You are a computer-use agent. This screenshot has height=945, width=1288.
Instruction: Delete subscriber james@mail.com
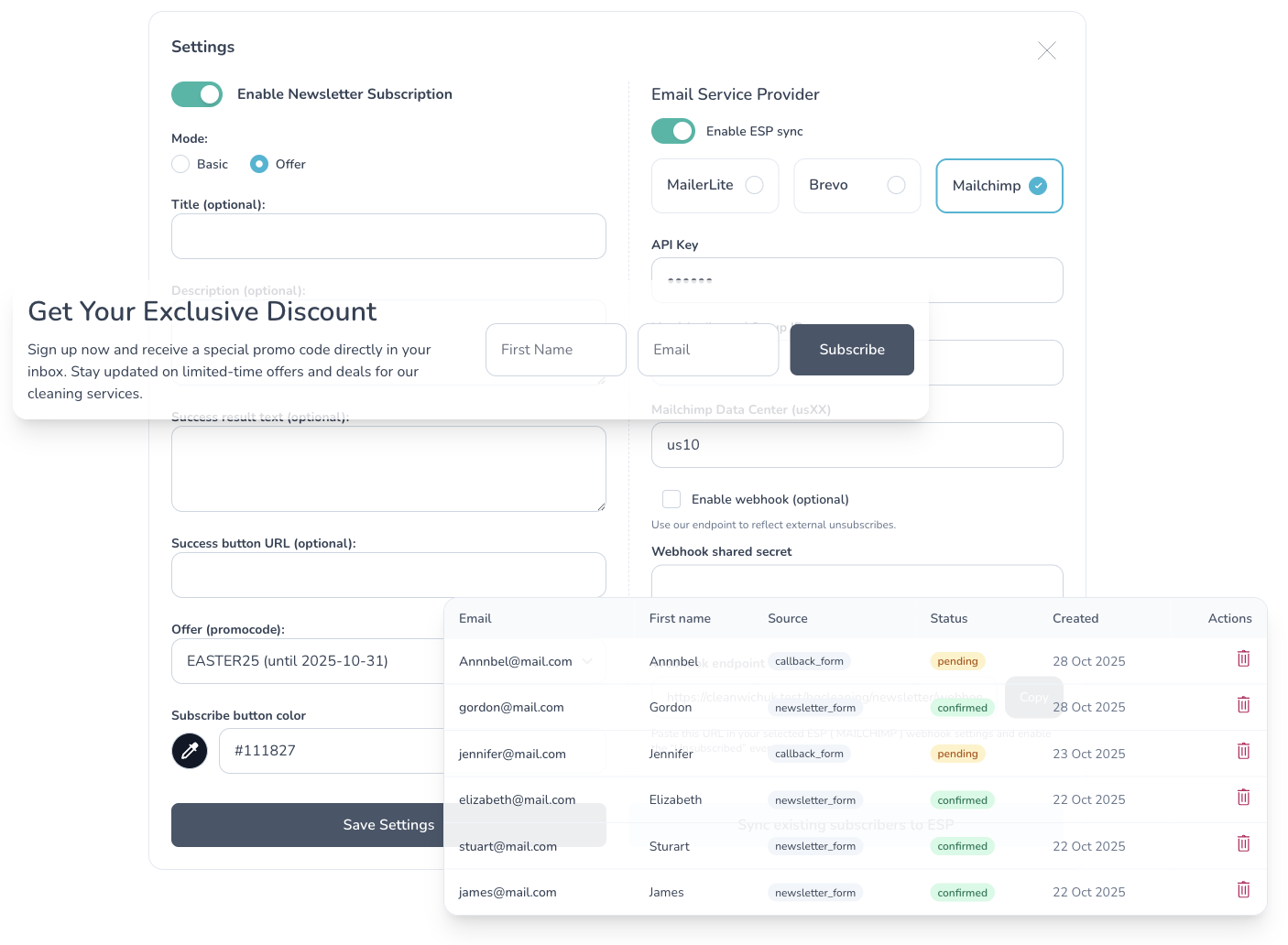pyautogui.click(x=1243, y=890)
